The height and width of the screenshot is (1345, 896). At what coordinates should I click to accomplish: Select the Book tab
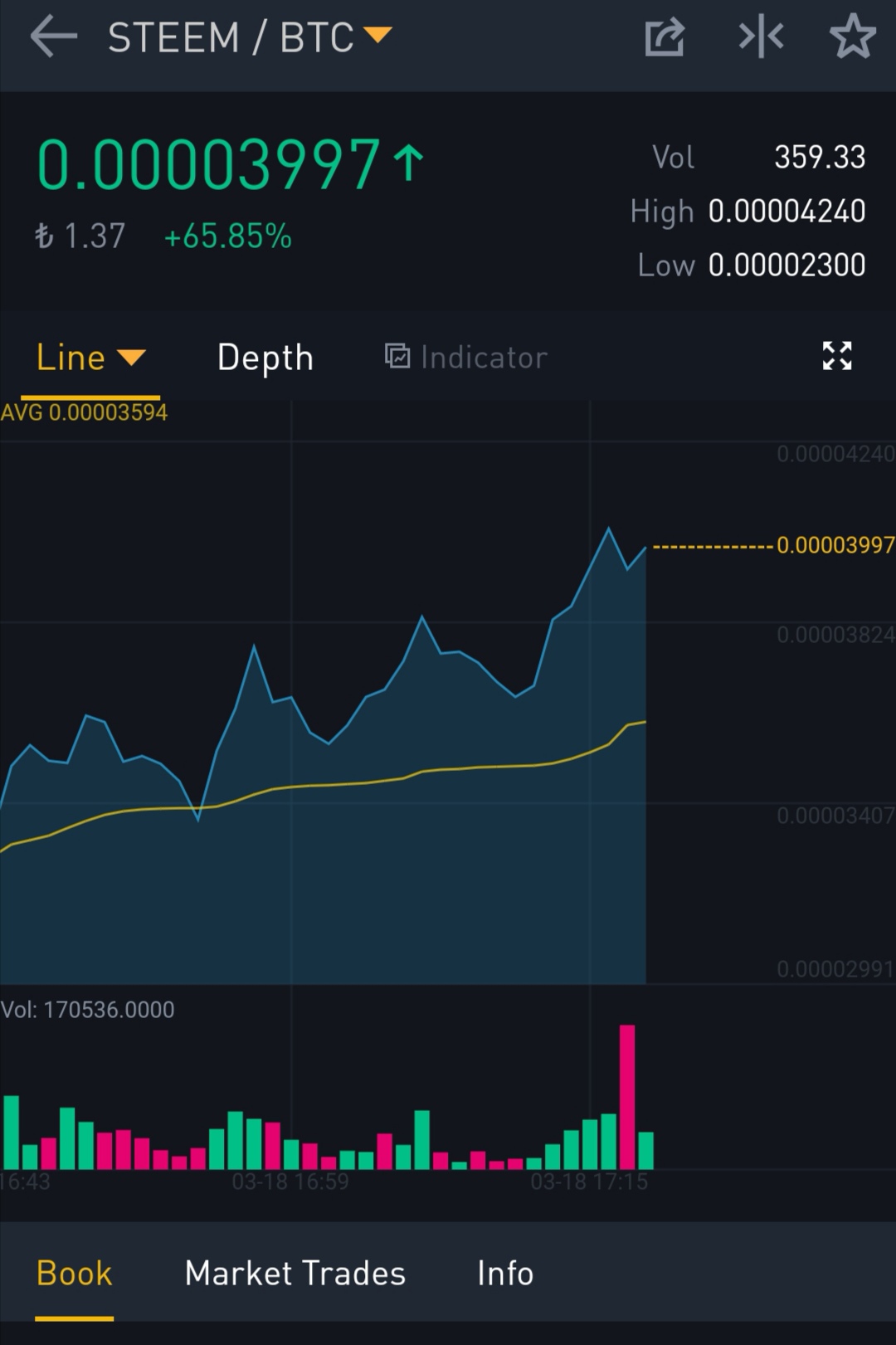[x=74, y=1273]
